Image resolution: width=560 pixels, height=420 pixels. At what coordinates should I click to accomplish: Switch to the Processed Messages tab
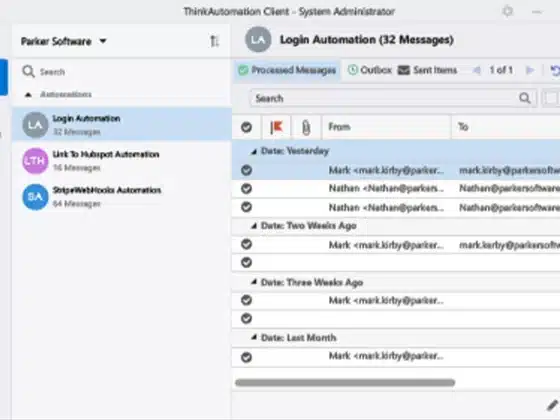click(287, 70)
